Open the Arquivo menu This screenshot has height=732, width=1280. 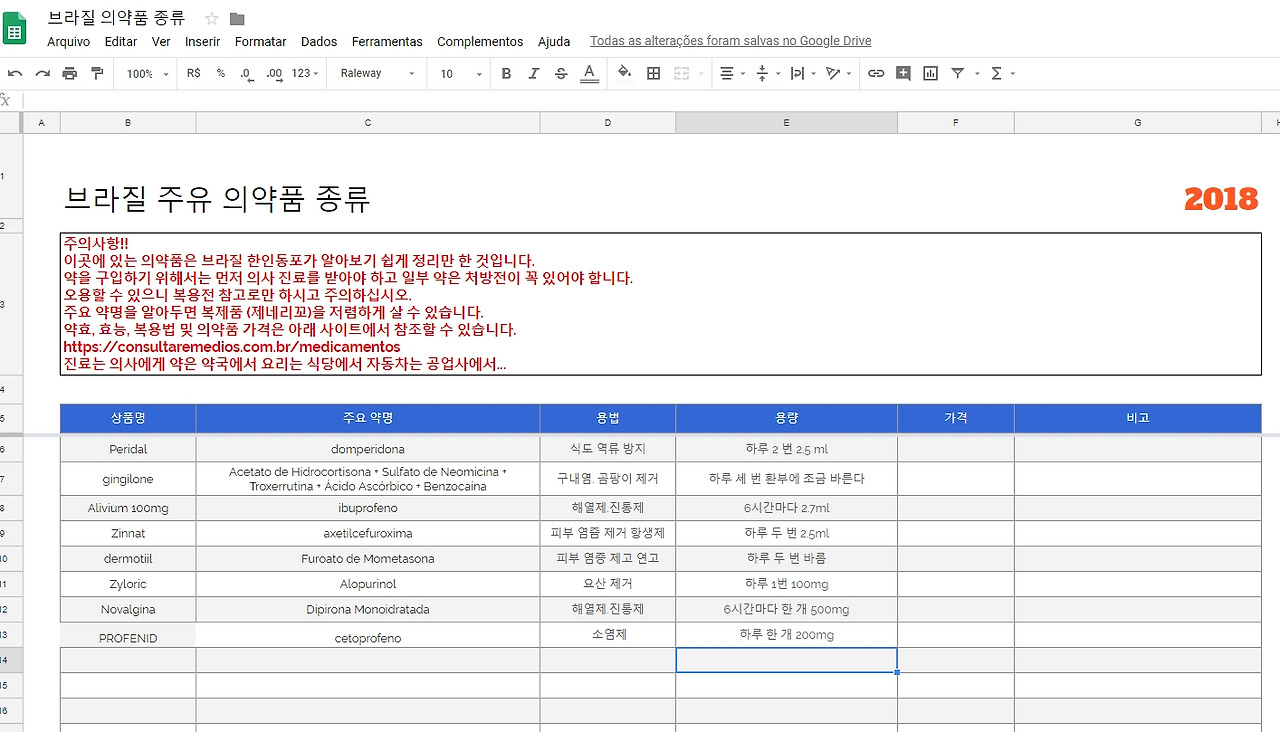pyautogui.click(x=69, y=41)
